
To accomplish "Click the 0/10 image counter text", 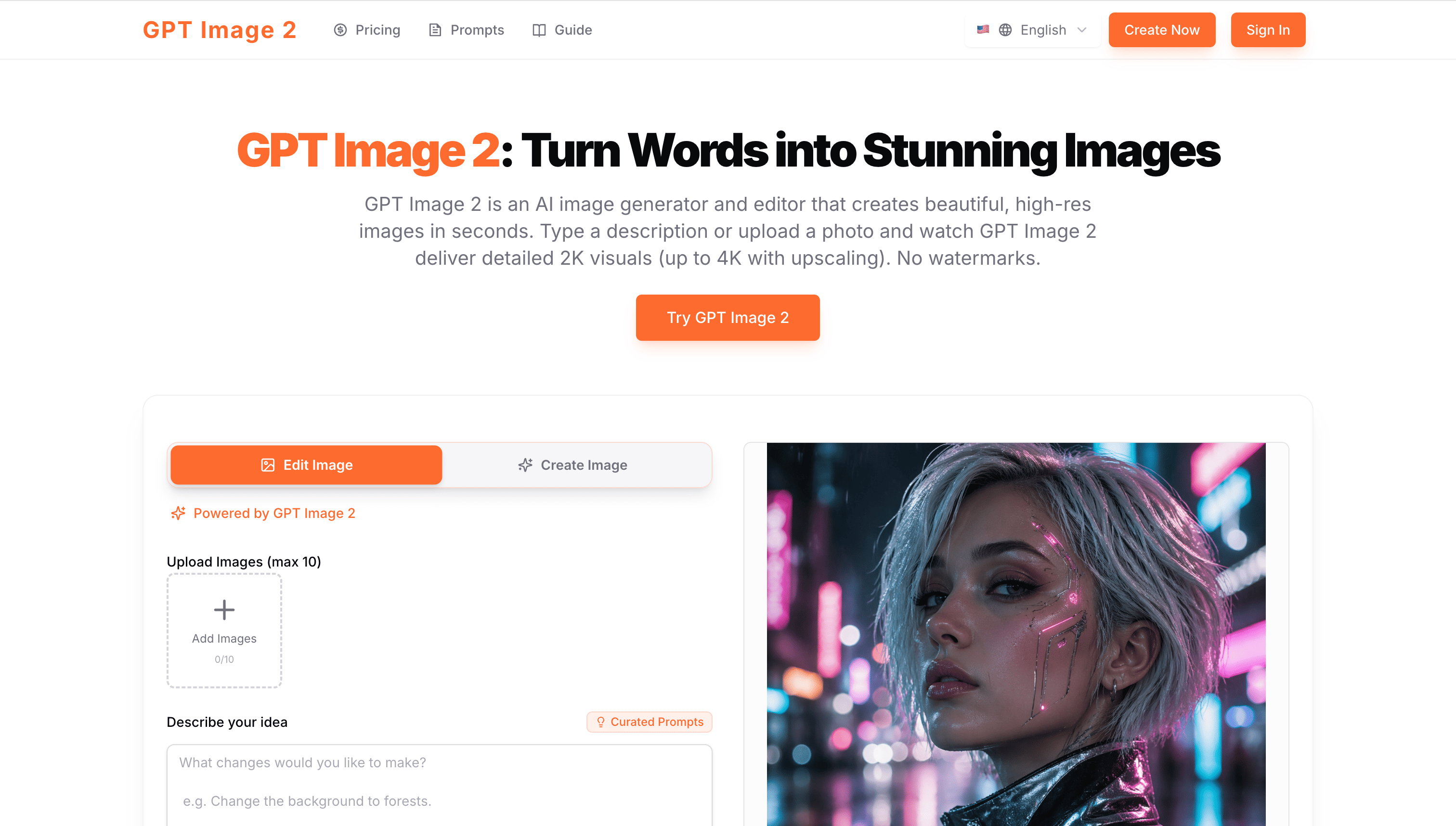I will pos(224,659).
